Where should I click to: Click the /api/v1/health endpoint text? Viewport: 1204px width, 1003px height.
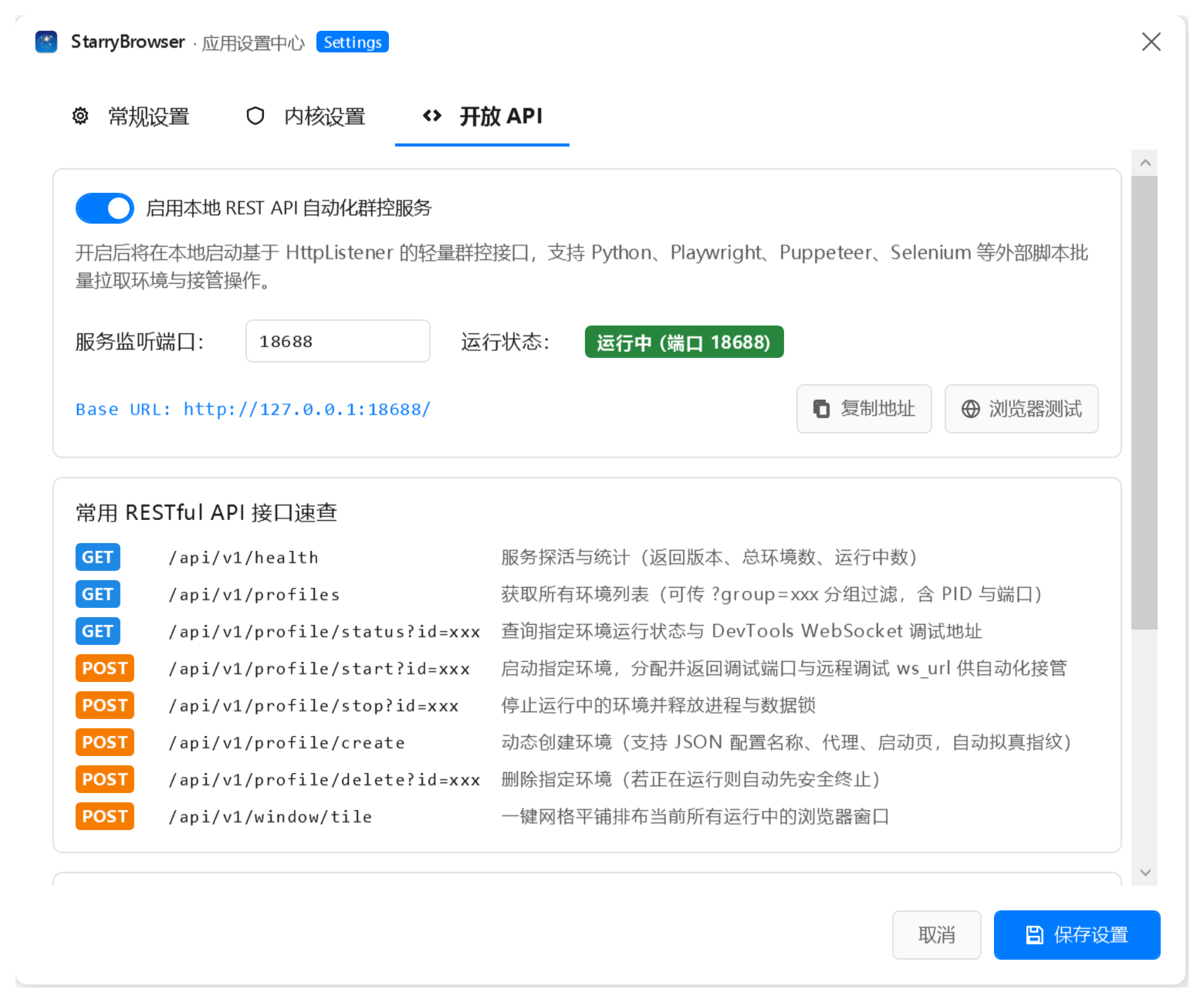point(244,558)
